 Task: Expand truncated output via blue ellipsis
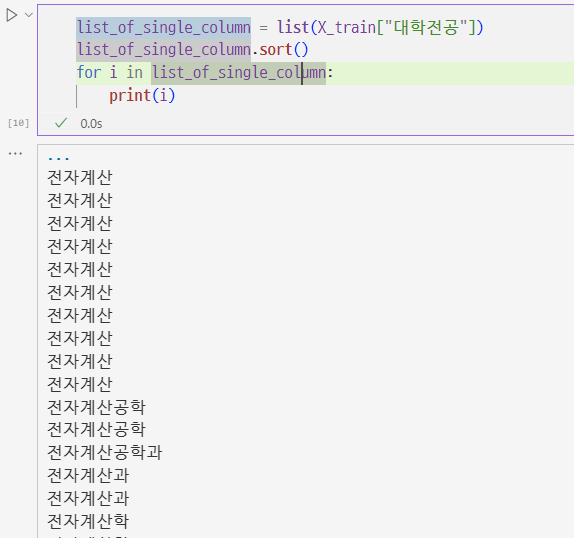coord(59,158)
